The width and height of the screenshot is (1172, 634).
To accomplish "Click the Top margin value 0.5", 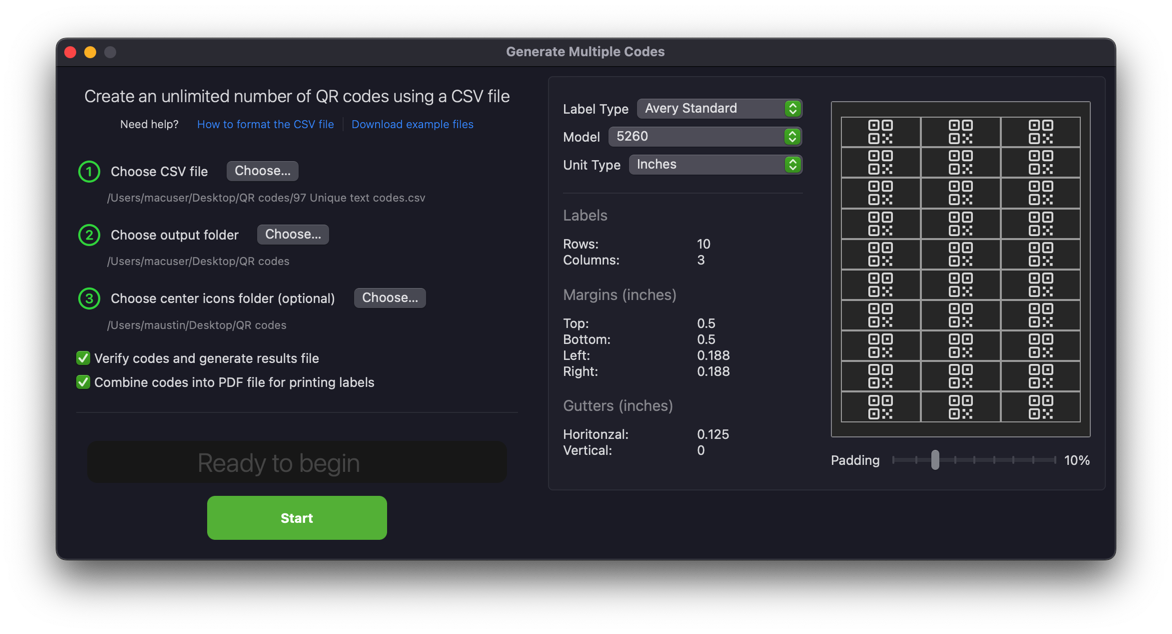I will point(706,324).
